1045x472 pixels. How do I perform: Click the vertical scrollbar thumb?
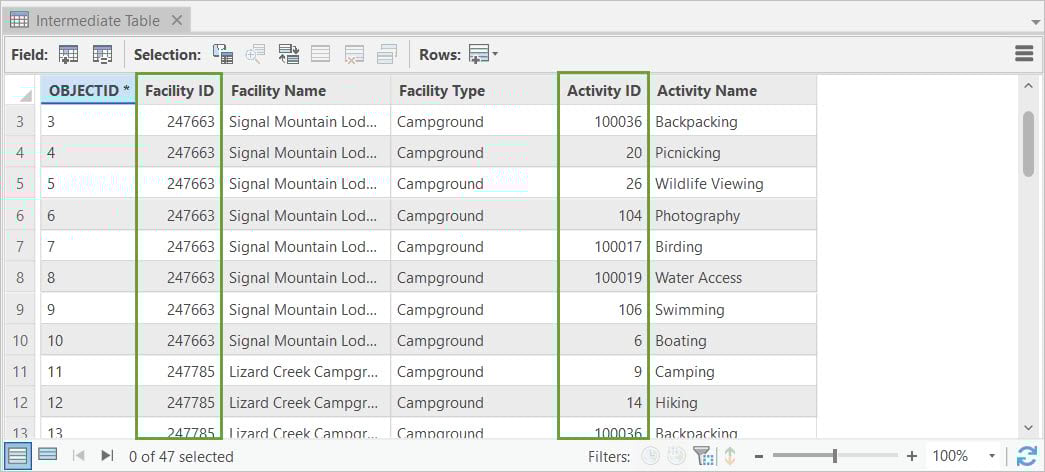point(1028,143)
